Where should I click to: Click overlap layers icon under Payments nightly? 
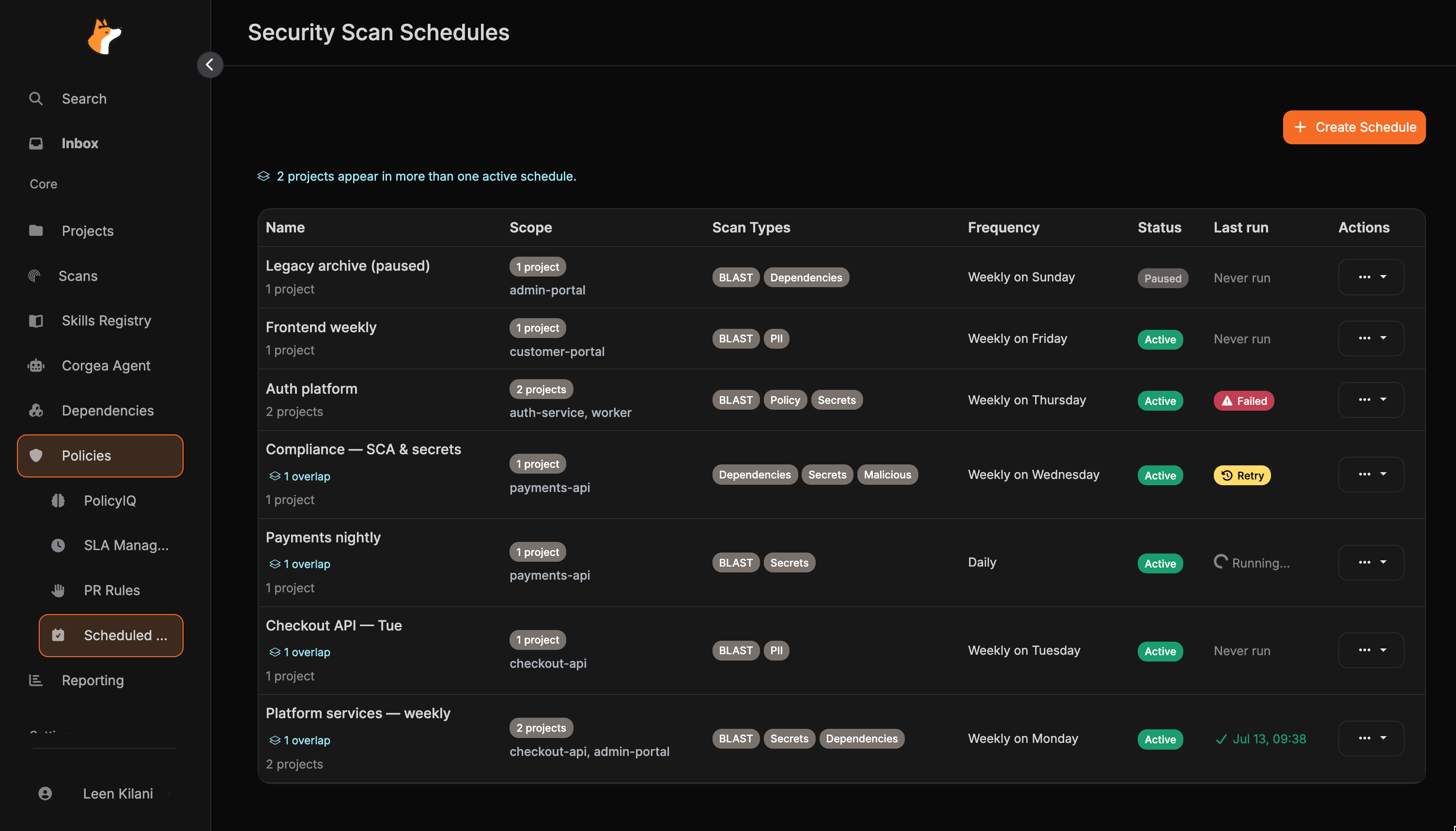[275, 564]
